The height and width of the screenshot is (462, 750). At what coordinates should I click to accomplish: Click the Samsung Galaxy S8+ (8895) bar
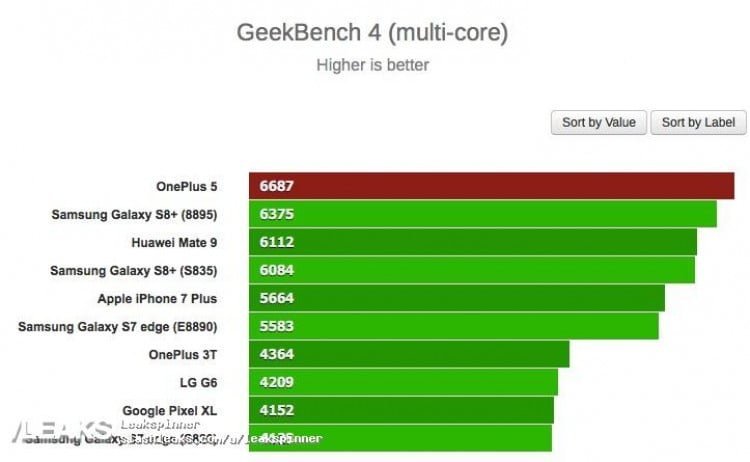coord(482,214)
